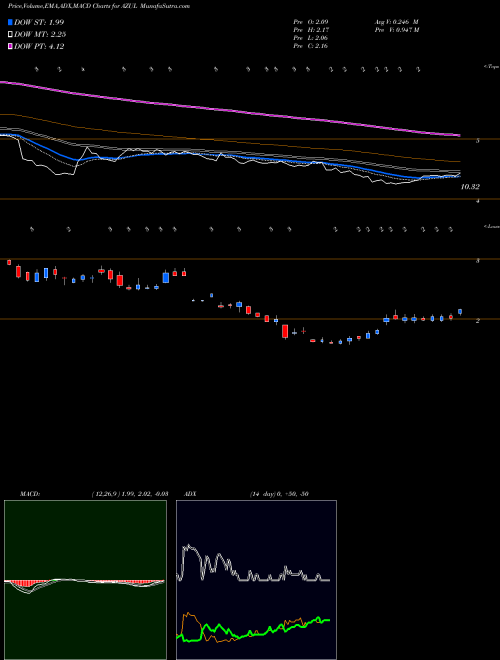Viewport: 500px width, 660px height.
Task: Click the '<Tops' marker label
Action: point(491,67)
